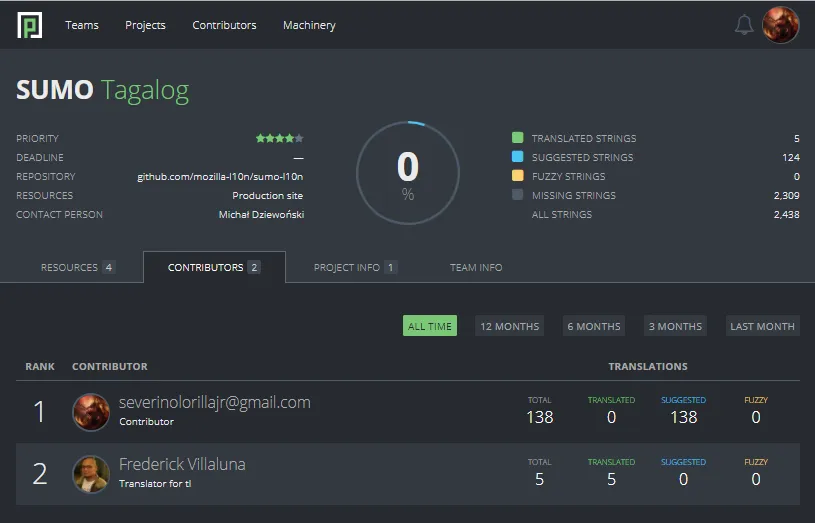Select the All Time period filter
Screen dimensions: 815x523
pos(430,326)
